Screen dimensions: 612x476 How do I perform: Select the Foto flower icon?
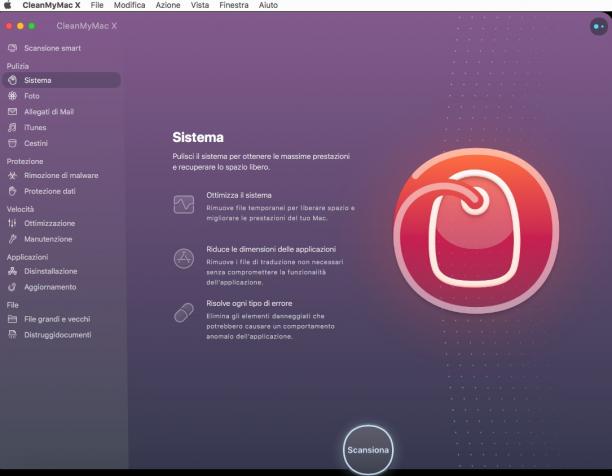(x=12, y=96)
